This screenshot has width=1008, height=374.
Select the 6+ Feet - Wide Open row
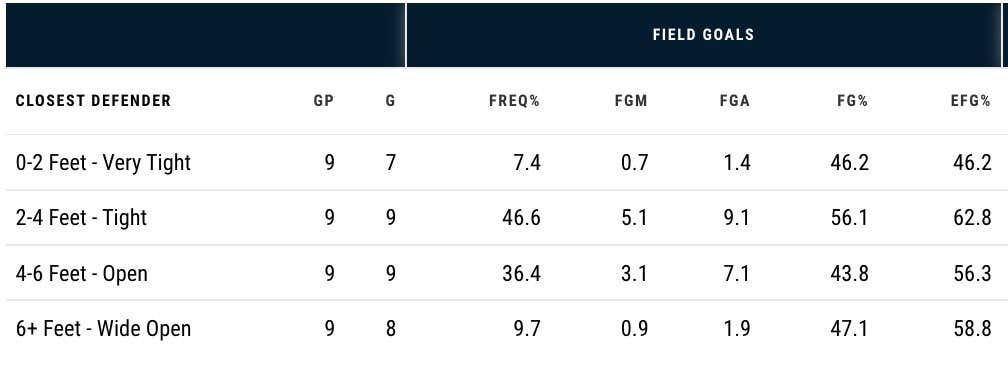504,328
